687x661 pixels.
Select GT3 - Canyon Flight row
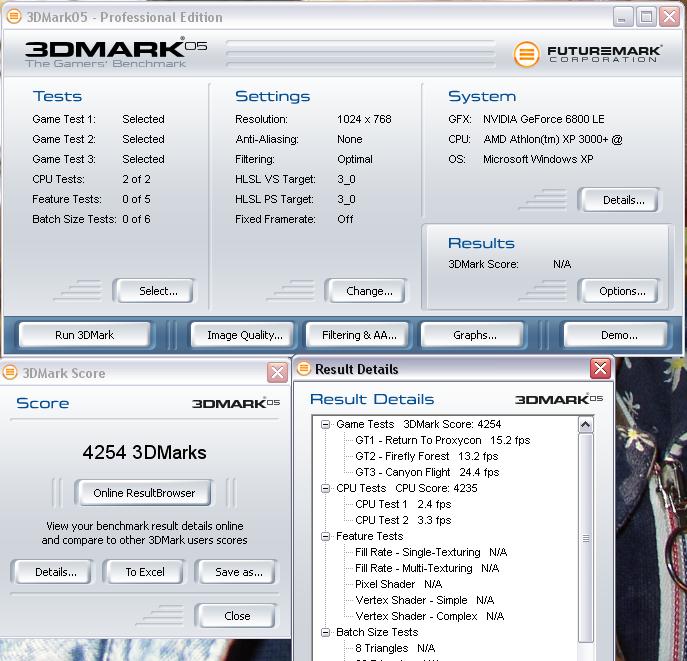tap(427, 472)
